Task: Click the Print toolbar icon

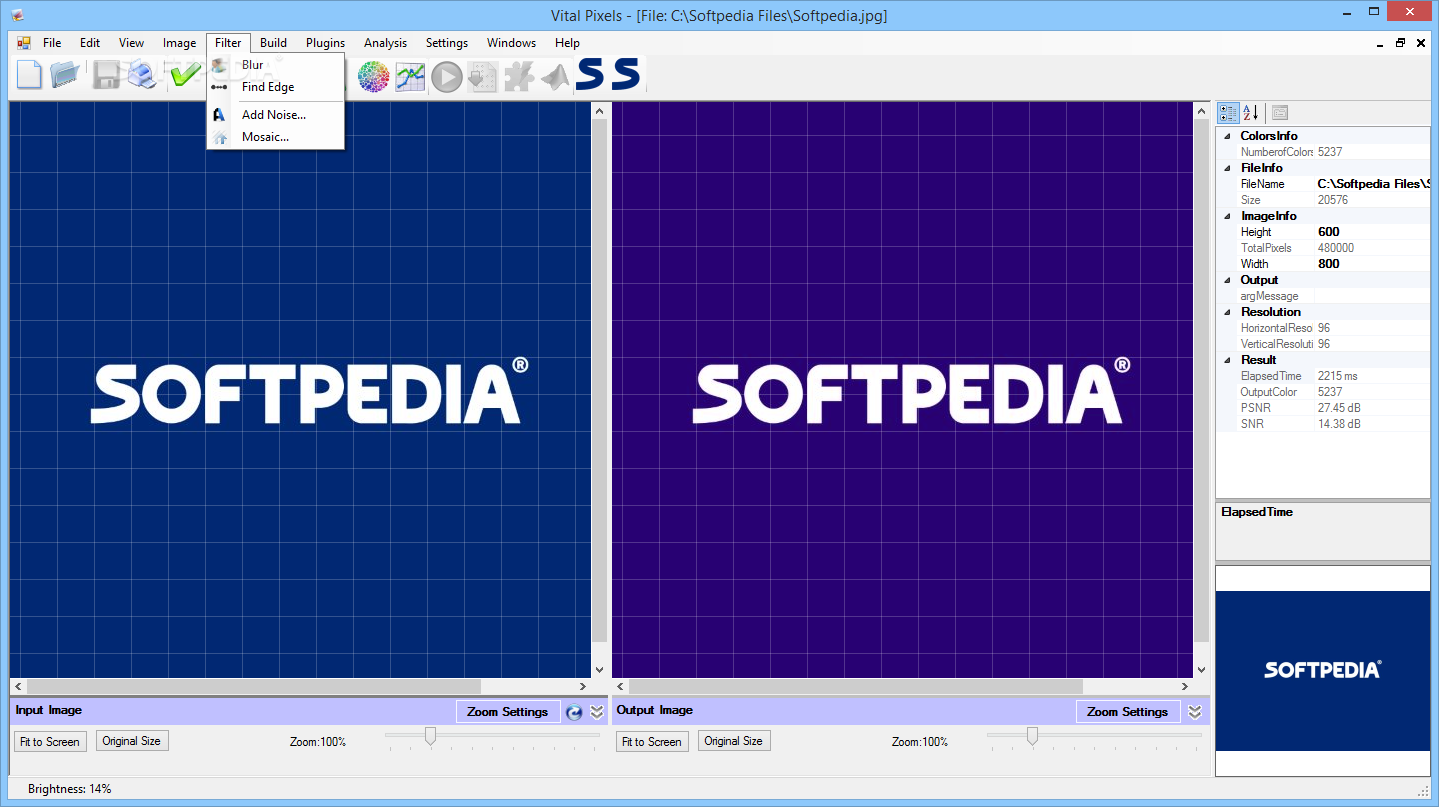Action: [142, 75]
